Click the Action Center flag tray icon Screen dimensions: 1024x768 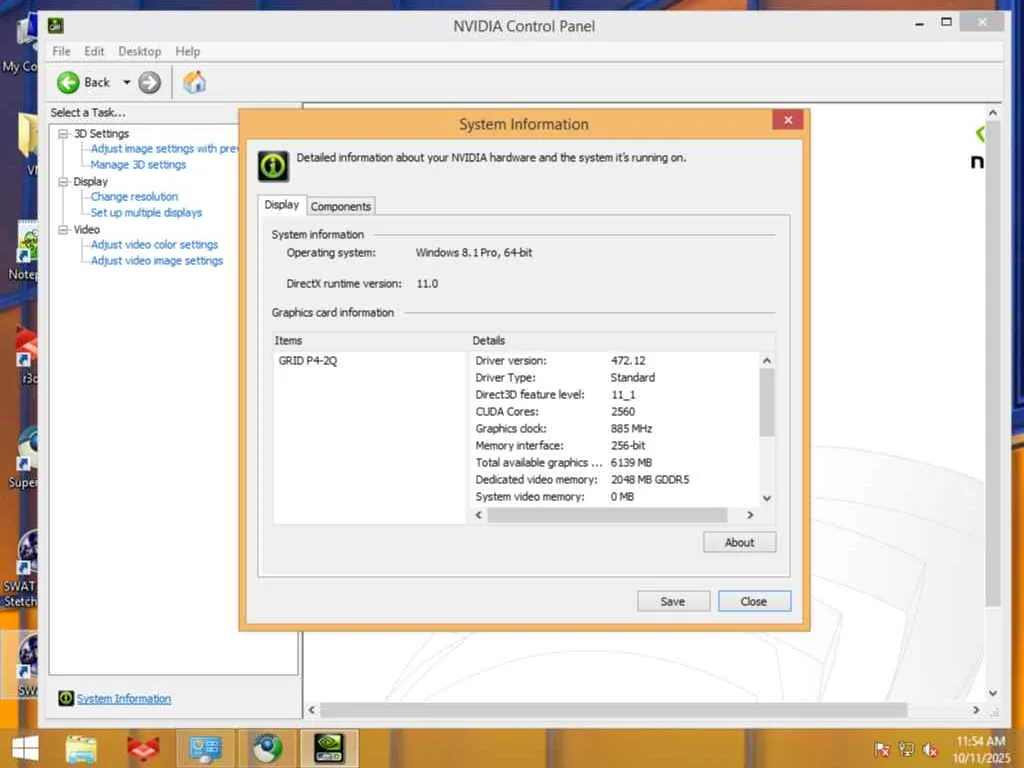point(882,750)
